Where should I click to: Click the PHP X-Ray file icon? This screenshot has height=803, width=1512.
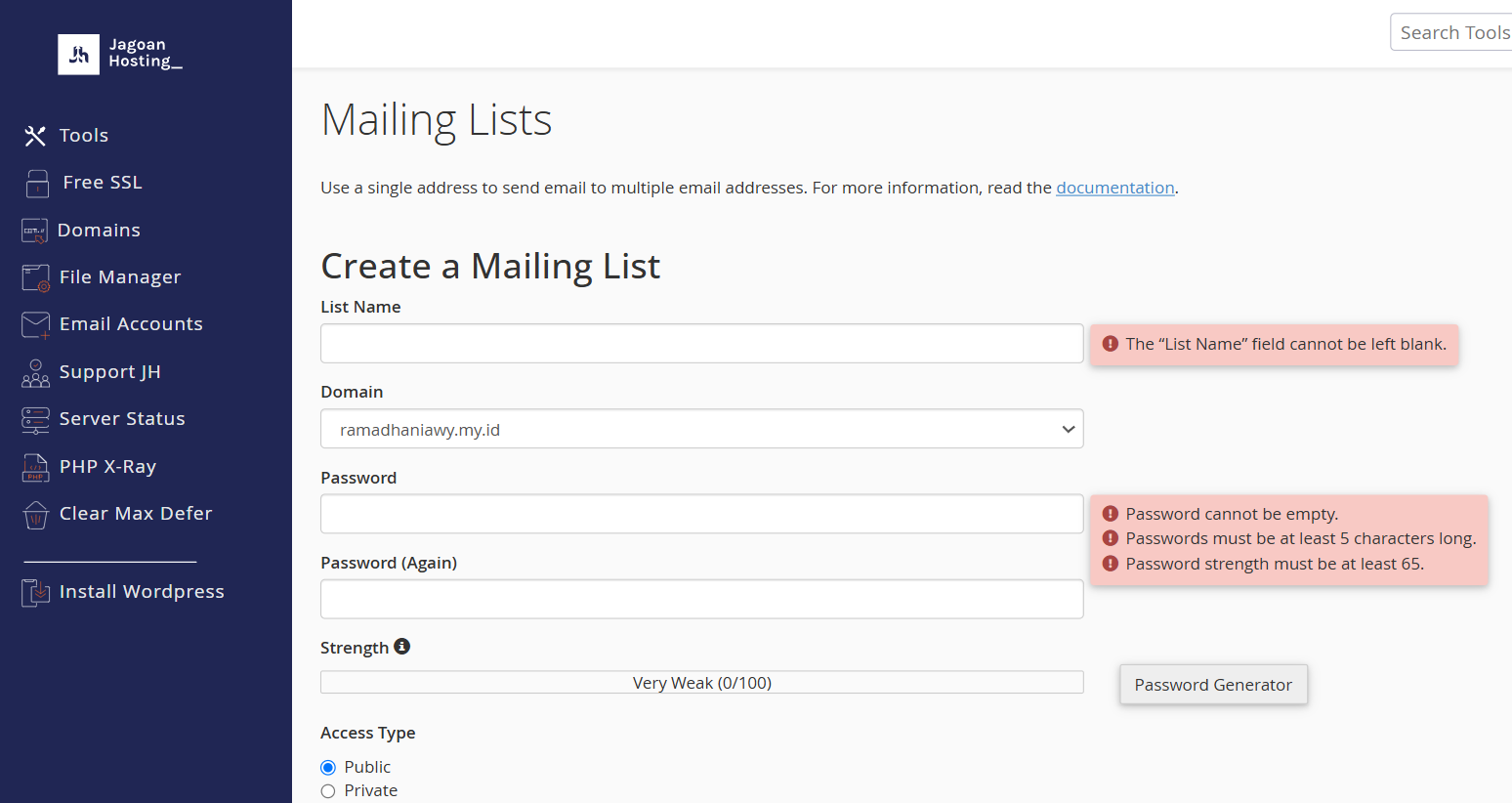click(x=35, y=467)
